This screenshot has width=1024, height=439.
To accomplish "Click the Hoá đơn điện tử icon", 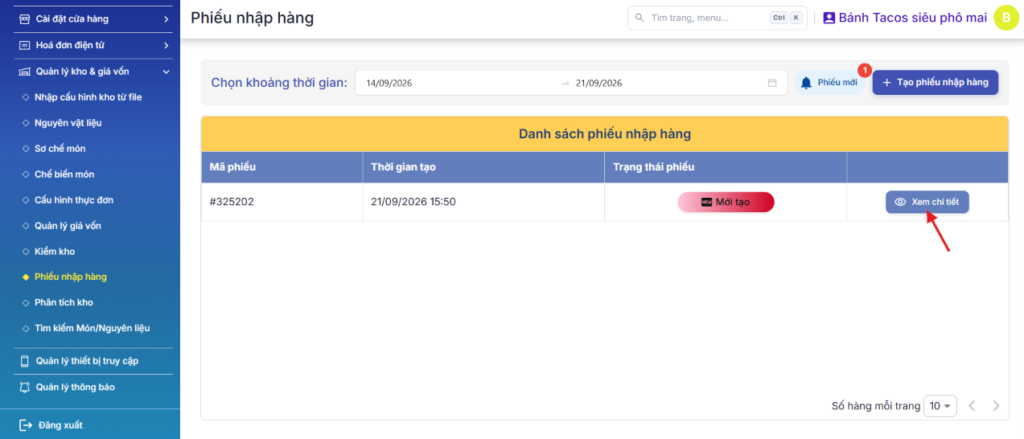I will tap(25, 46).
